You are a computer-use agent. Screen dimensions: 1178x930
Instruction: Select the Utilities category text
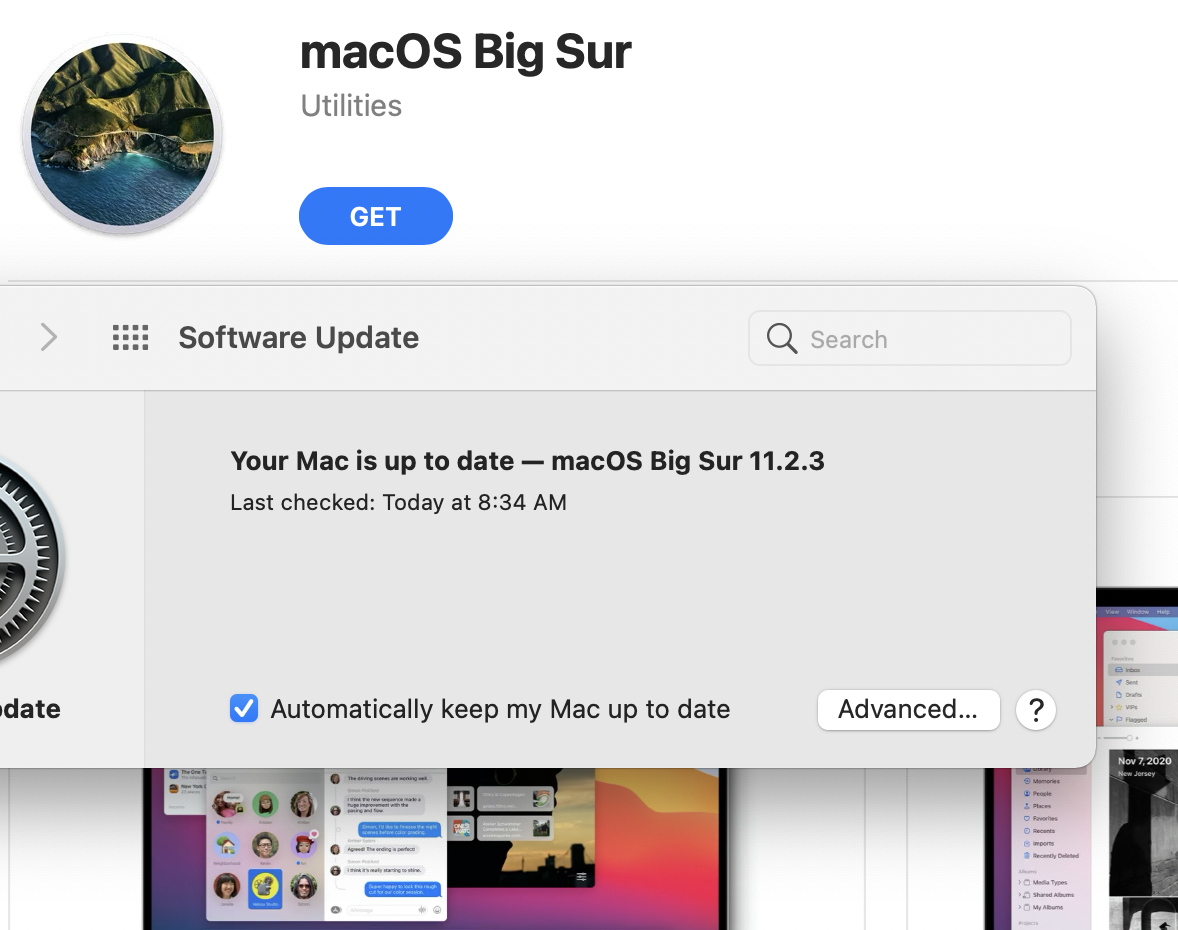pyautogui.click(x=351, y=106)
